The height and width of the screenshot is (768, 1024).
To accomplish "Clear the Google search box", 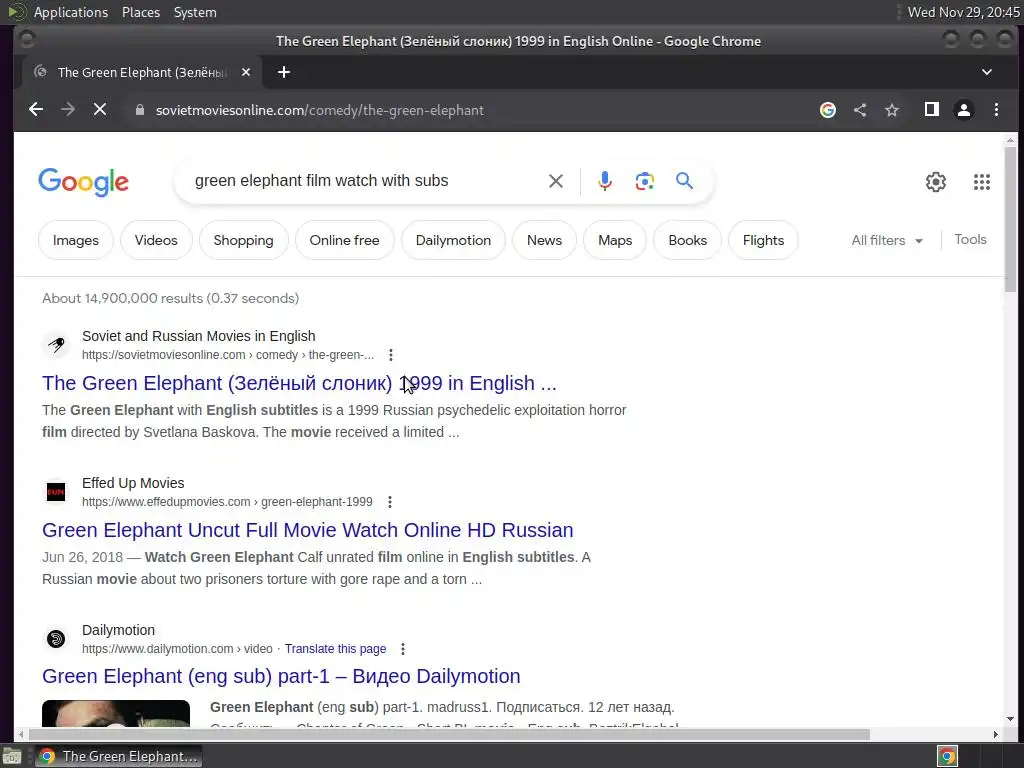I will click(x=556, y=181).
